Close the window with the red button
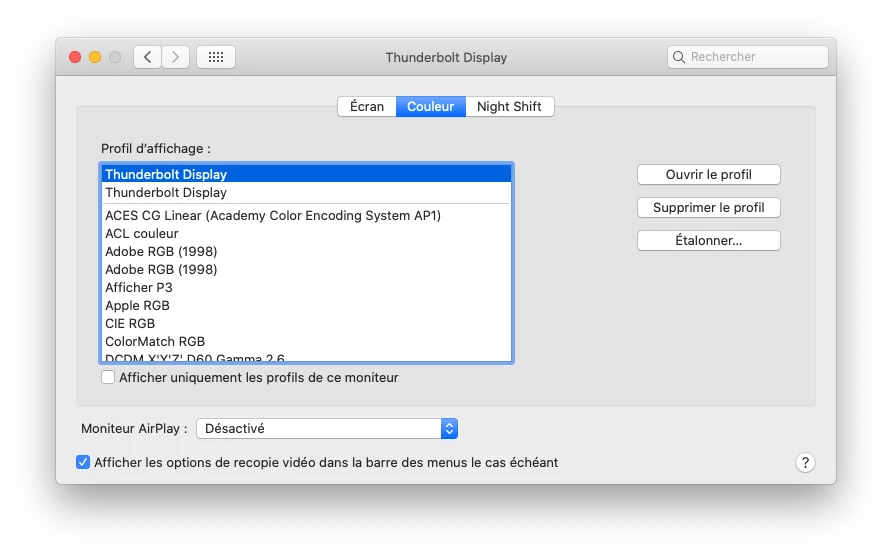Viewport: 892px width, 558px height. (75, 57)
